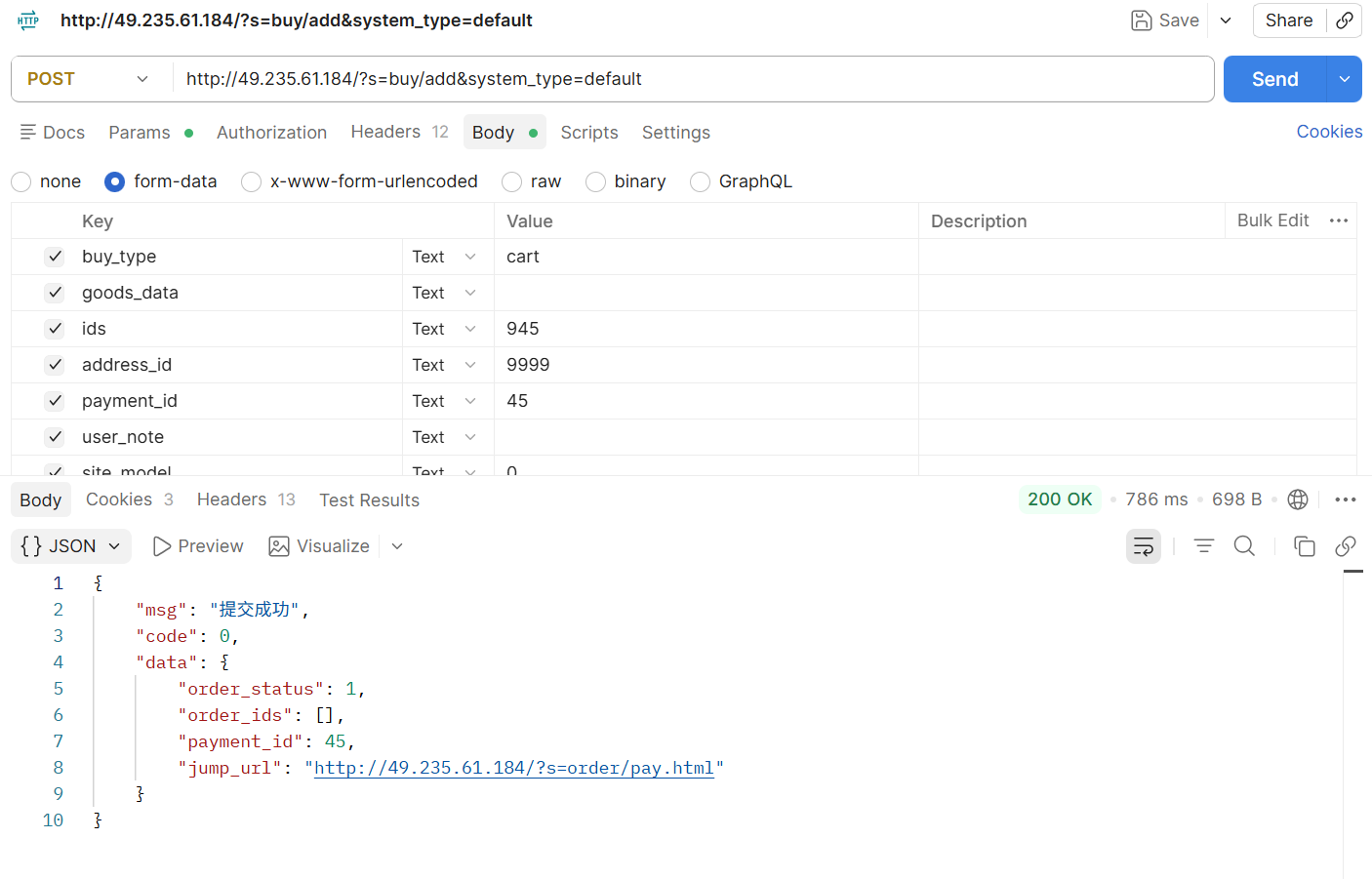Expand the Send button dropdown arrow
1372x879 pixels.
point(1345,79)
